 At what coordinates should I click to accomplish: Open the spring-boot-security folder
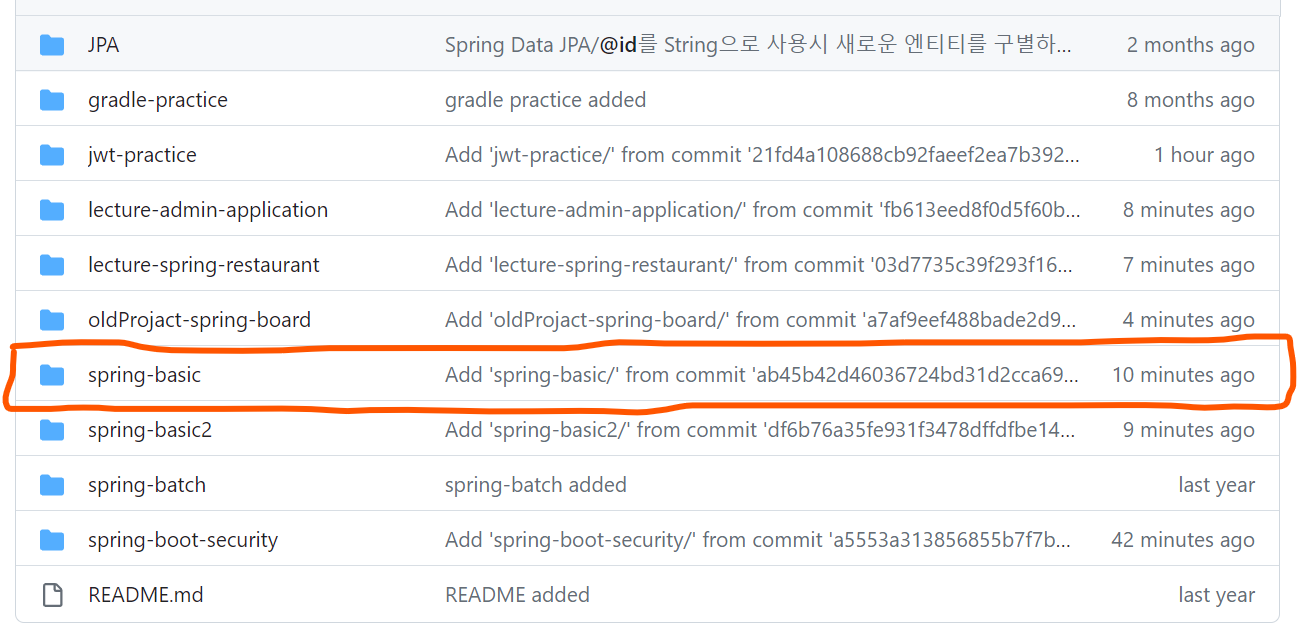click(x=183, y=540)
